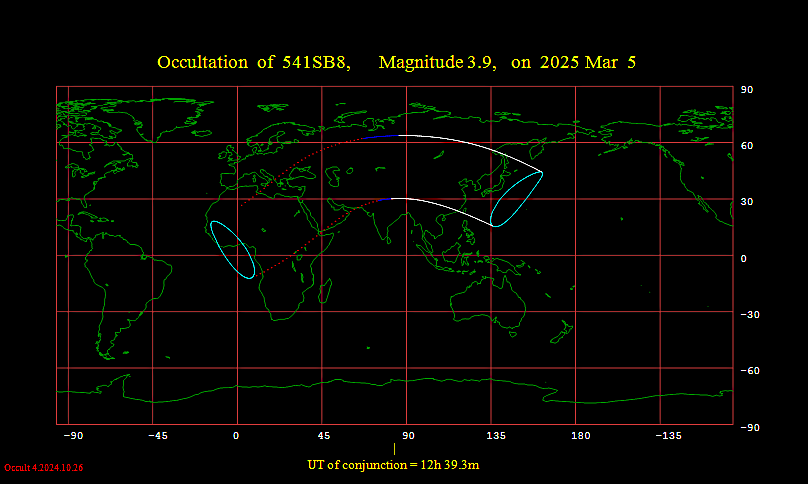The width and height of the screenshot is (808, 484).
Task: Click the '30' latitude label on right axis
Action: pyautogui.click(x=746, y=202)
